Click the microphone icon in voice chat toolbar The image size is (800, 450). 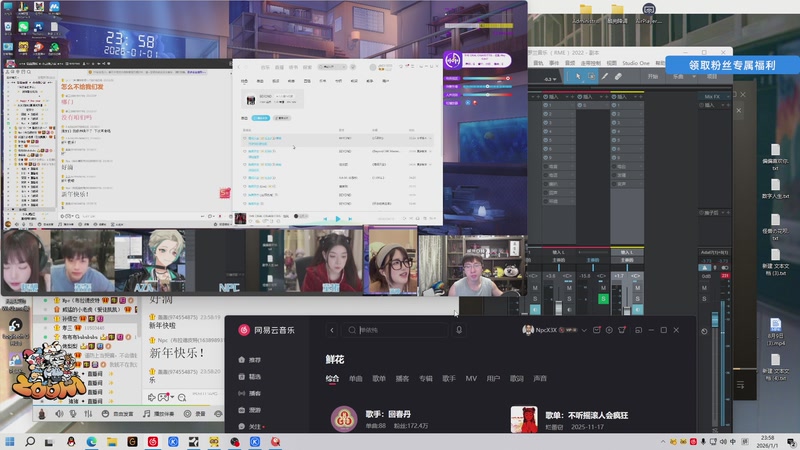coord(73,414)
